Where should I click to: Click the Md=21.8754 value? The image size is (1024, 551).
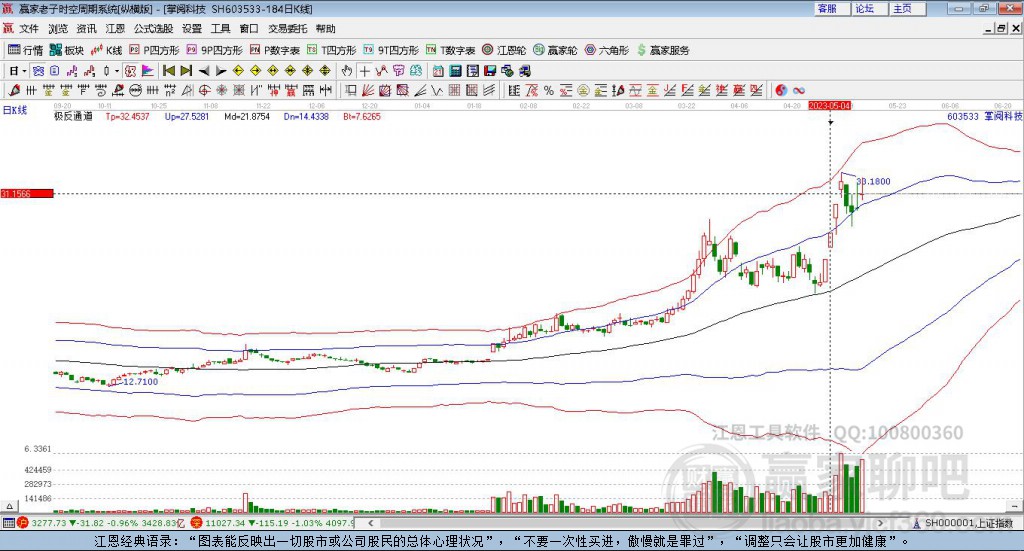point(247,116)
